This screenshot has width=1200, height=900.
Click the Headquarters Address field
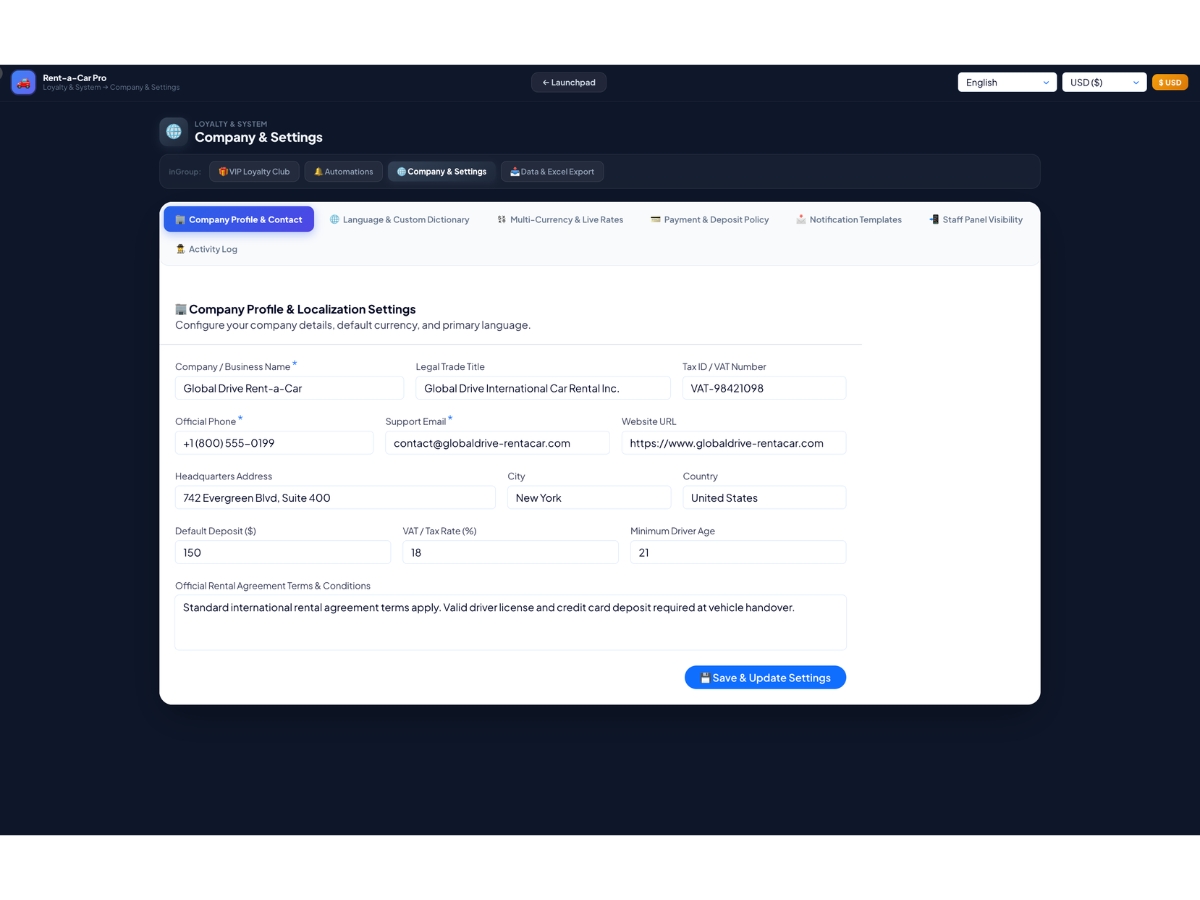coord(335,498)
